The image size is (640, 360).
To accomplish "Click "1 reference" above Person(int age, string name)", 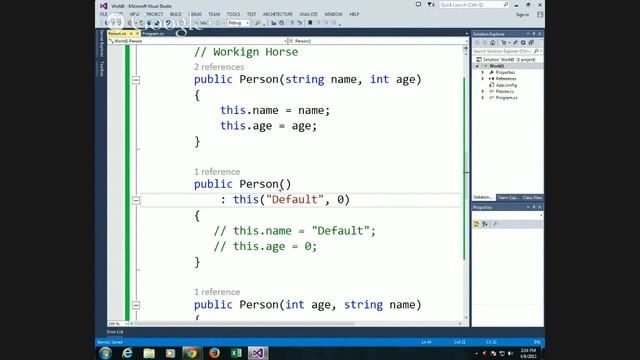I will tap(217, 292).
